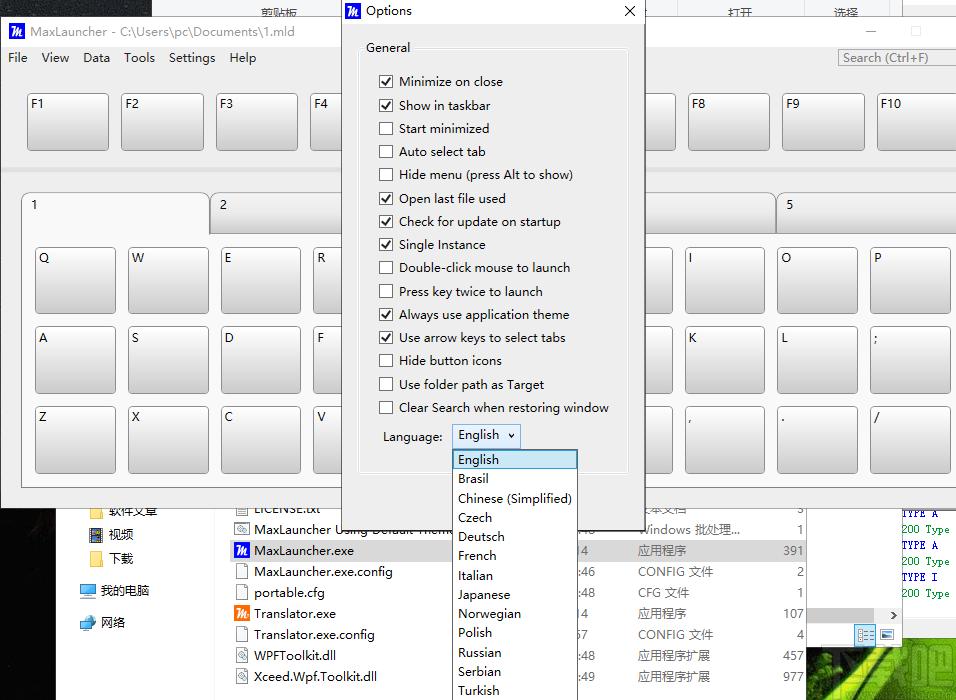Image resolution: width=956 pixels, height=700 pixels.
Task: Click the Xceed.Wpf.Toolkit.dll file icon
Action: [x=242, y=676]
